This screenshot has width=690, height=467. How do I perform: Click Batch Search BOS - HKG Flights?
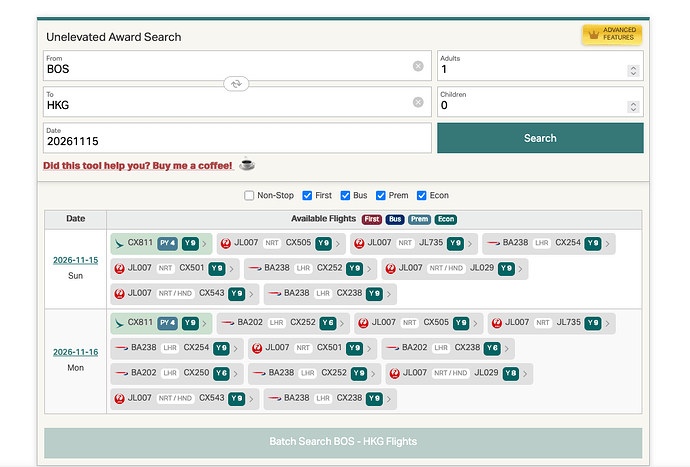[x=343, y=441]
